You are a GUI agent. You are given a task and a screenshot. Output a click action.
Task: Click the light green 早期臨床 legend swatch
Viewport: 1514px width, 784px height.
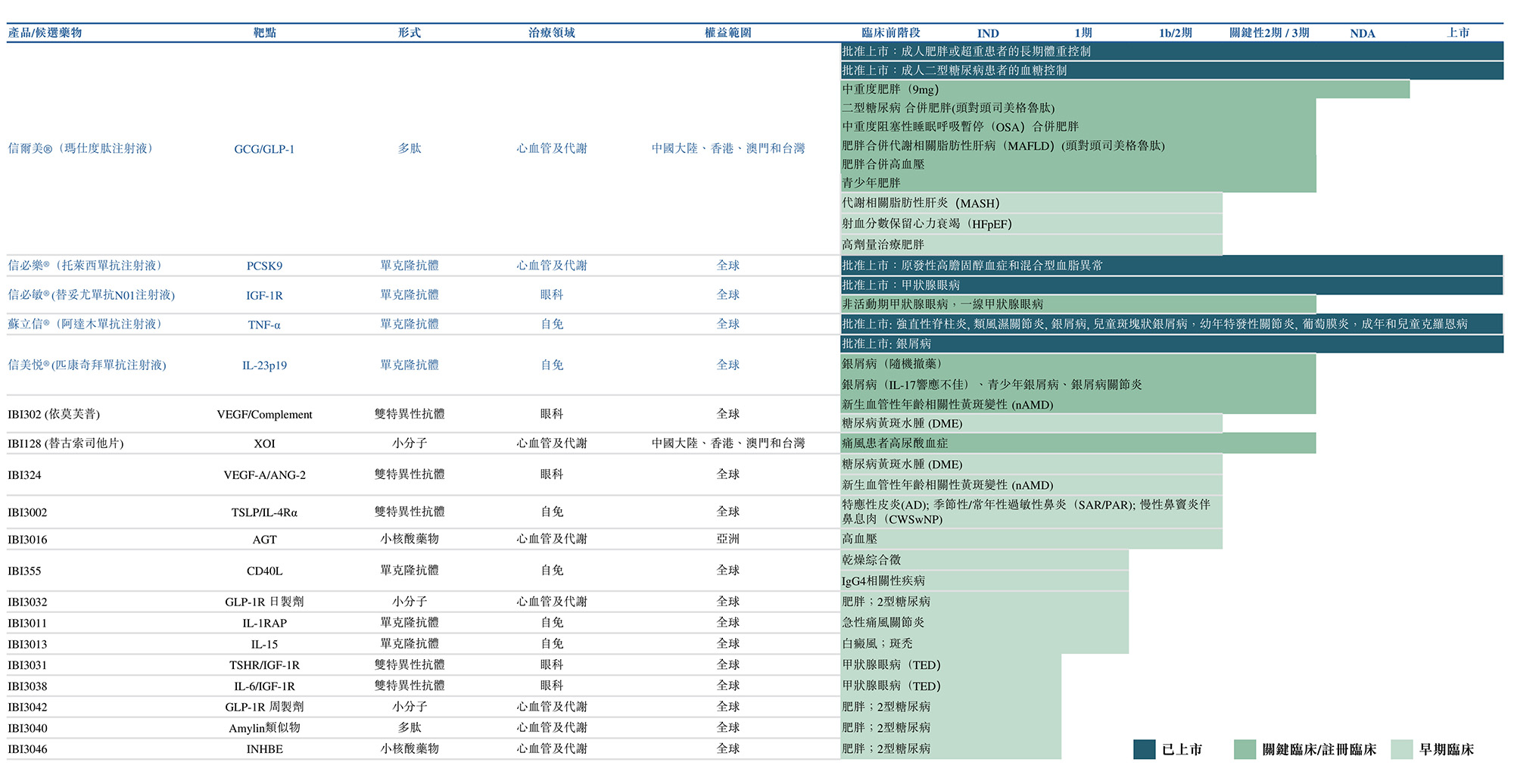coord(1402,749)
